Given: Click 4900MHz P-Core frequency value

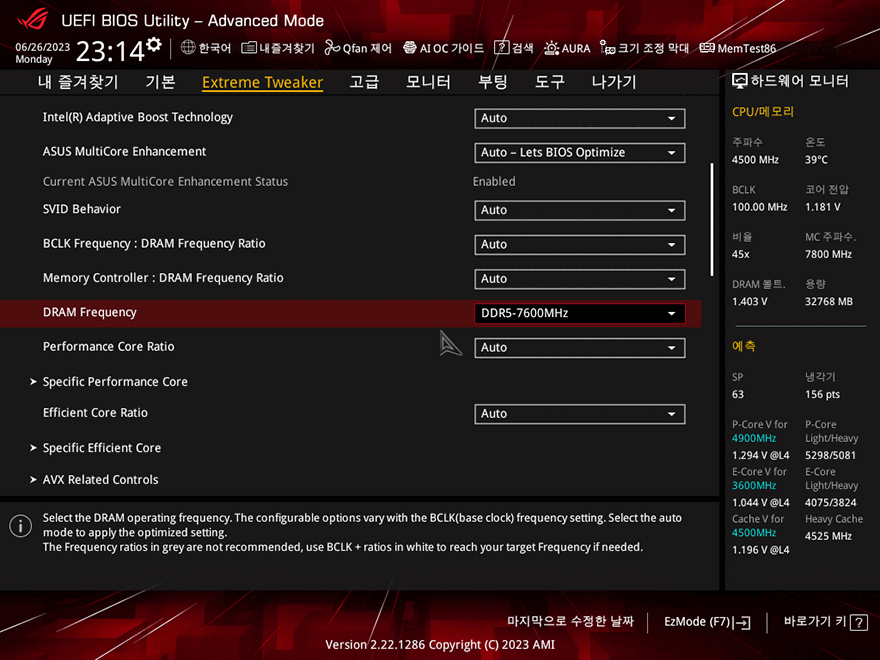Looking at the screenshot, I should click(754, 438).
